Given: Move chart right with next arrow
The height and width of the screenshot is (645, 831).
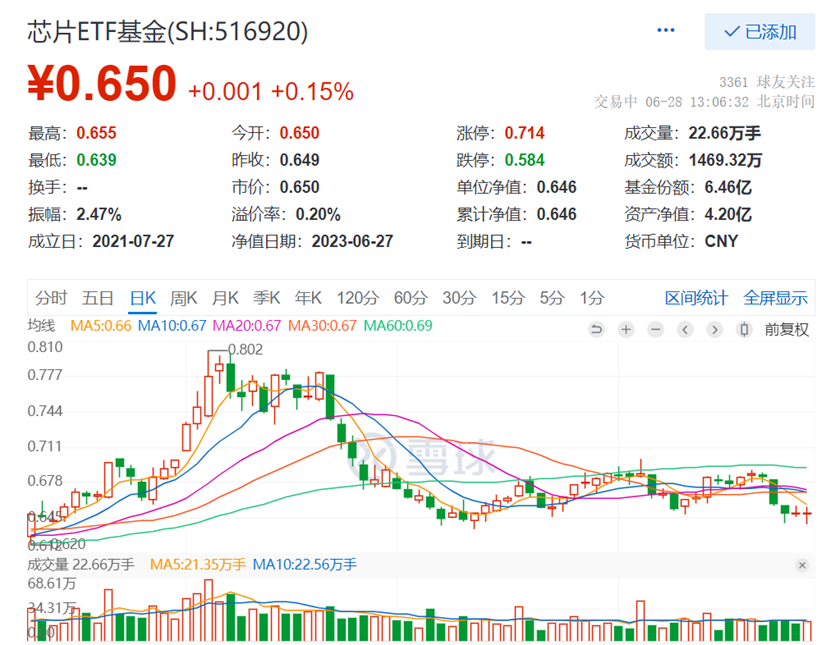Looking at the screenshot, I should 714,330.
